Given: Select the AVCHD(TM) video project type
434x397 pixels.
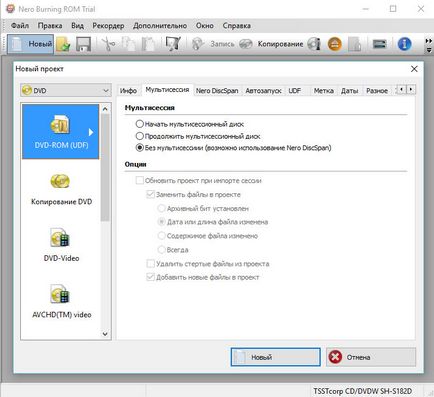Looking at the screenshot, I should 61,301.
